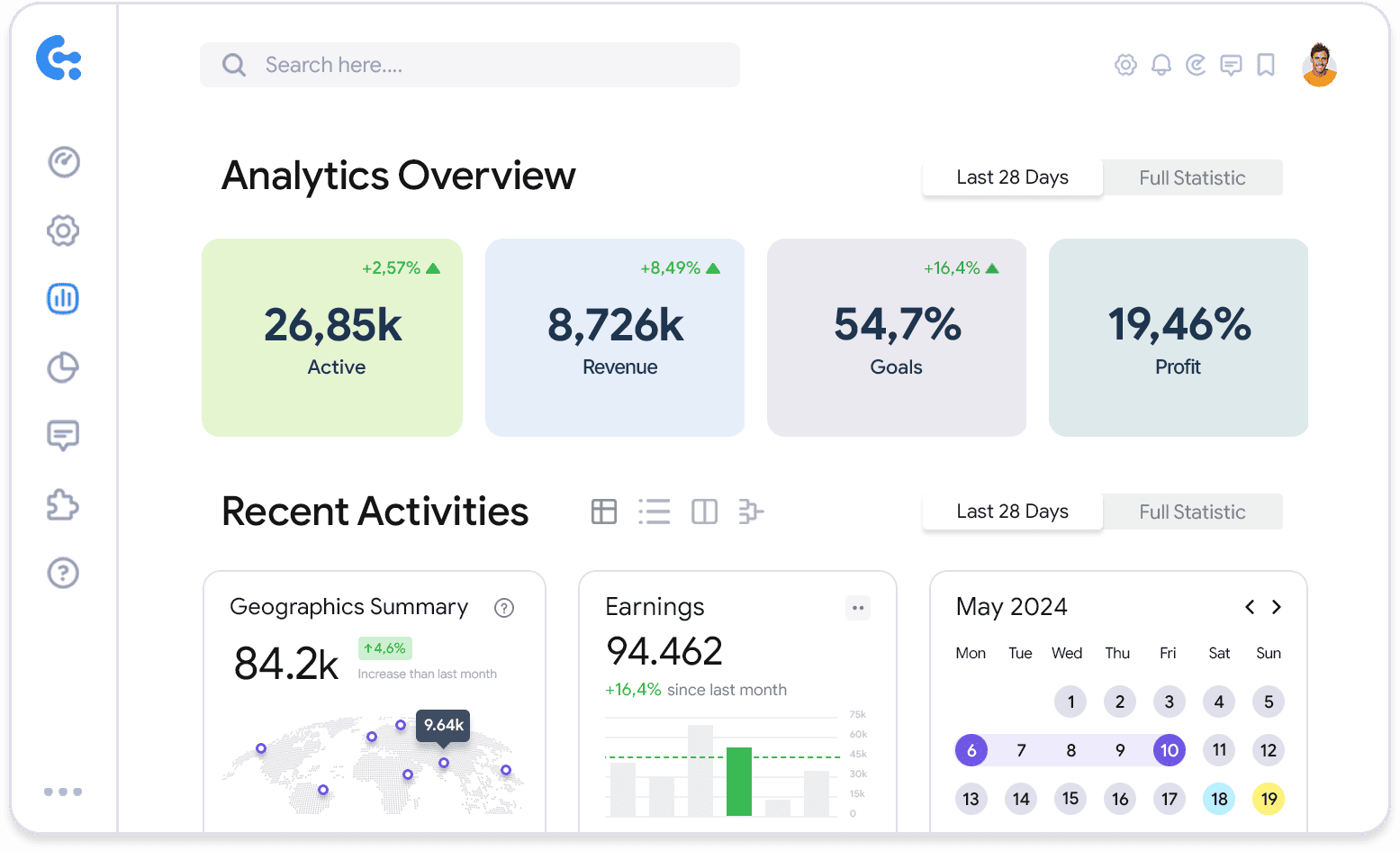Toggle the grid view for Recent Activities
Screen dimensions: 1400x851
point(604,512)
